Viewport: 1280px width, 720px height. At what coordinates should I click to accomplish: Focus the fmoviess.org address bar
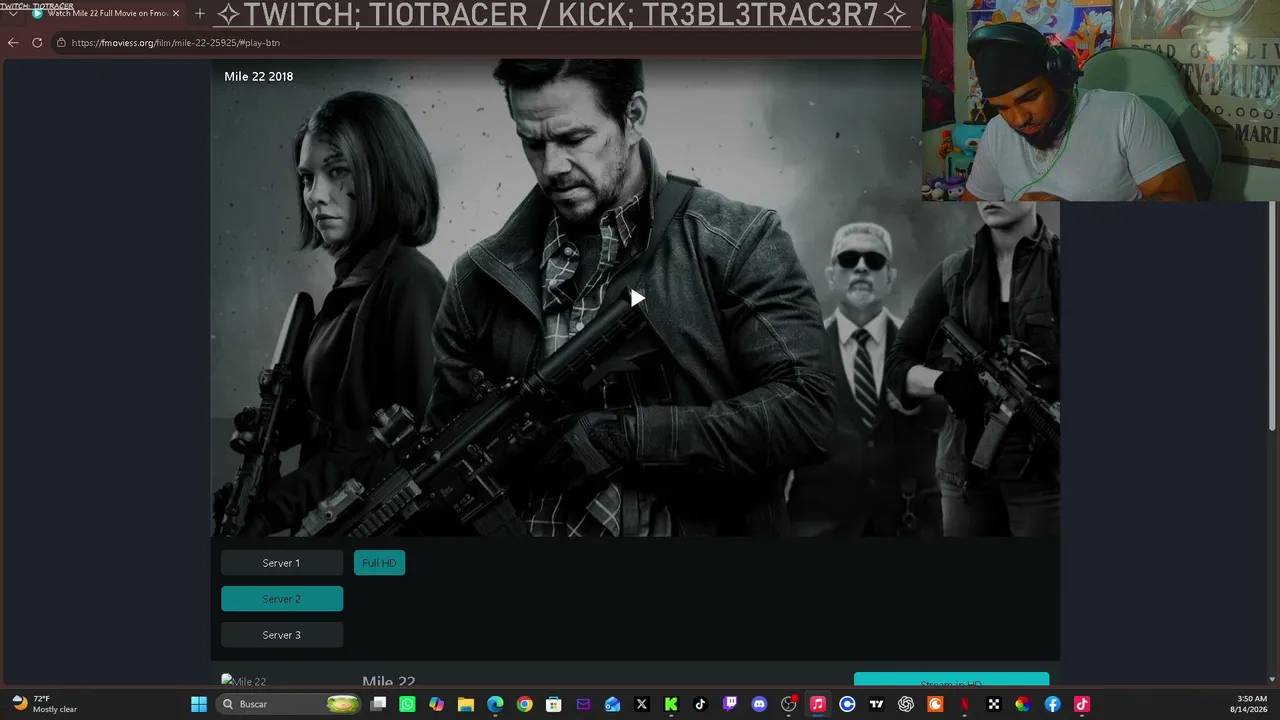480,43
